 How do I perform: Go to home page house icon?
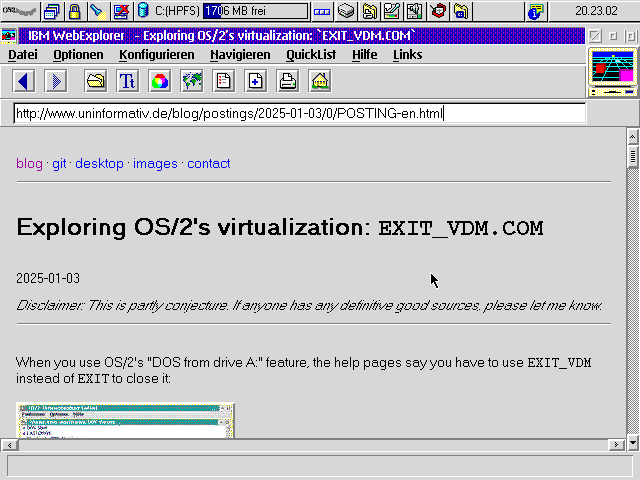(x=320, y=81)
